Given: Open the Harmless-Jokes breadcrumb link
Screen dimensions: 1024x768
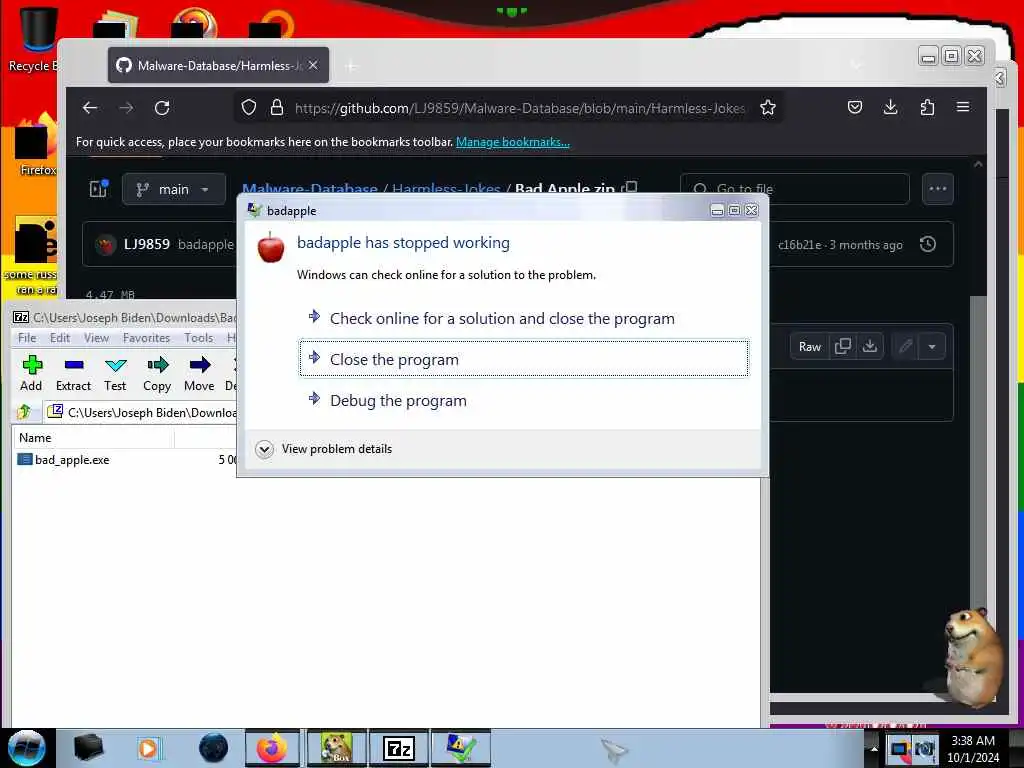Looking at the screenshot, I should [446, 189].
